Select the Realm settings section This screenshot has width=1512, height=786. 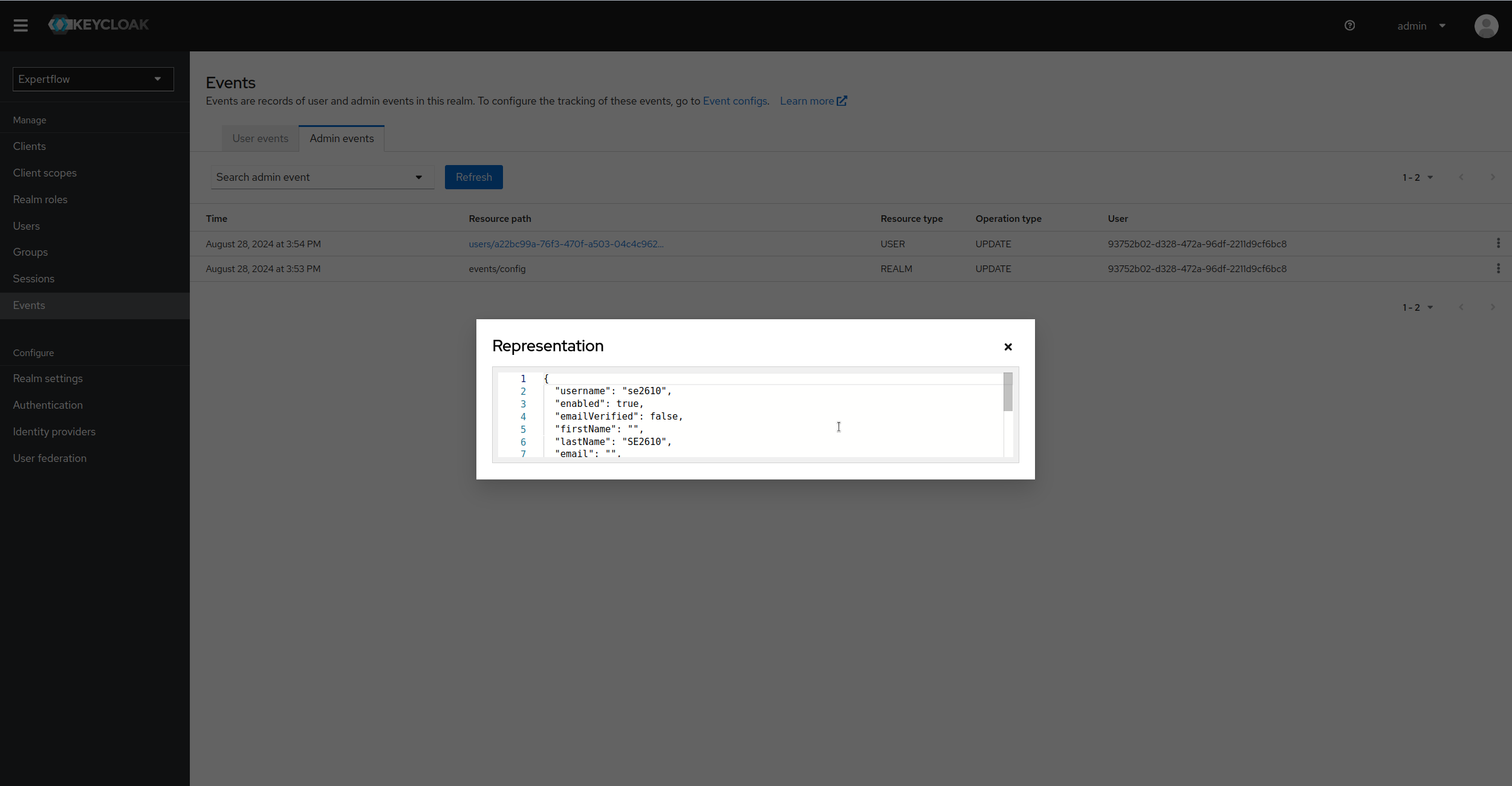(48, 378)
